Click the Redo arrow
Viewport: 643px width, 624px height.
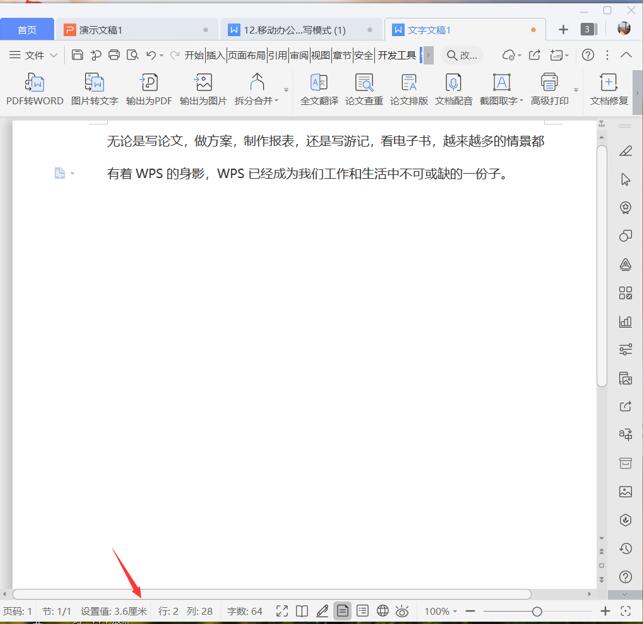coord(175,55)
